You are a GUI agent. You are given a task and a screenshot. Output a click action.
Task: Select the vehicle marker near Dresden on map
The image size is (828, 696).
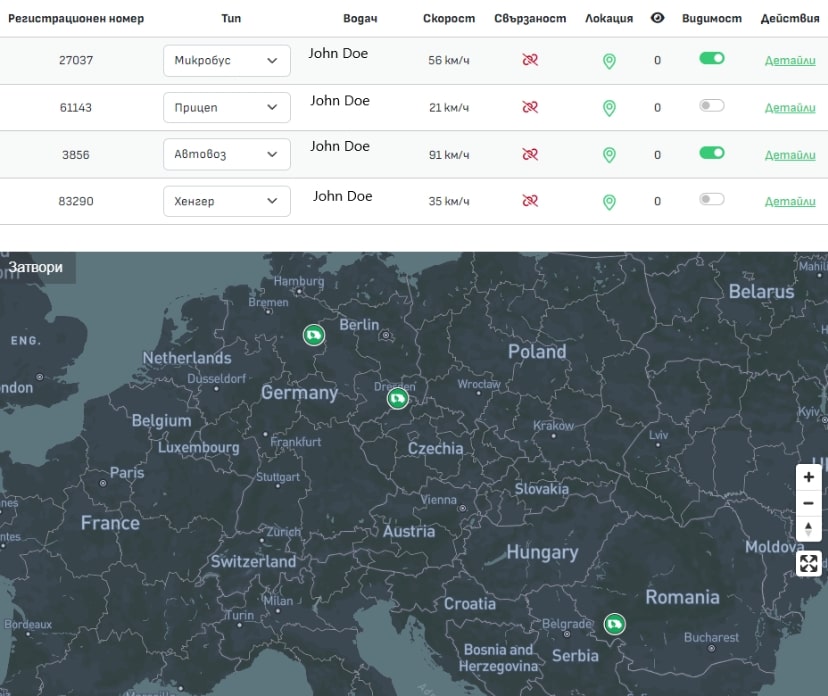click(x=398, y=399)
